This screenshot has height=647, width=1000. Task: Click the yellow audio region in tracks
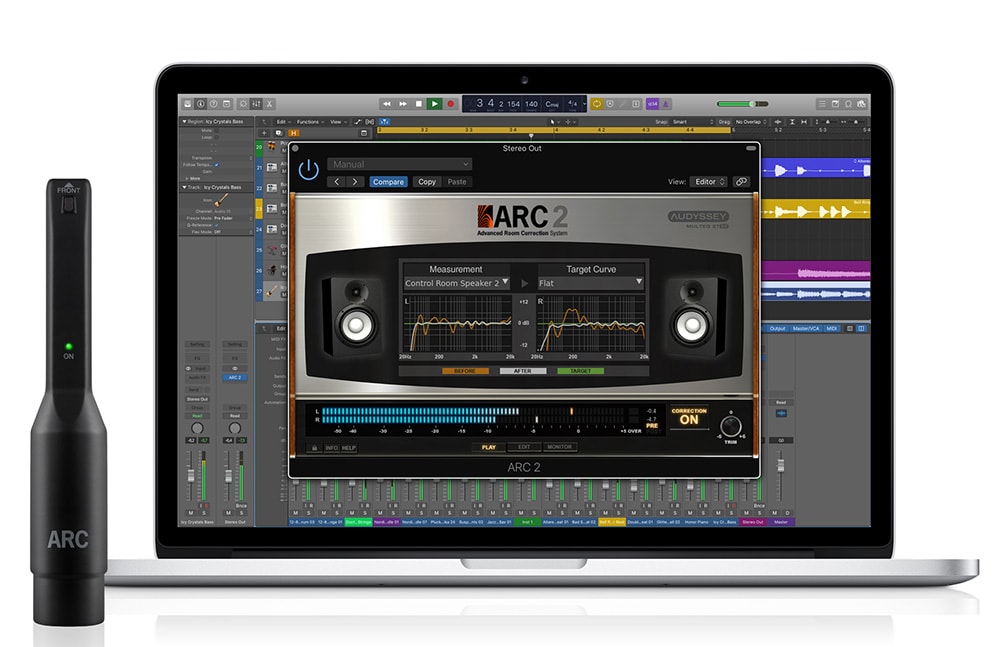[816, 210]
